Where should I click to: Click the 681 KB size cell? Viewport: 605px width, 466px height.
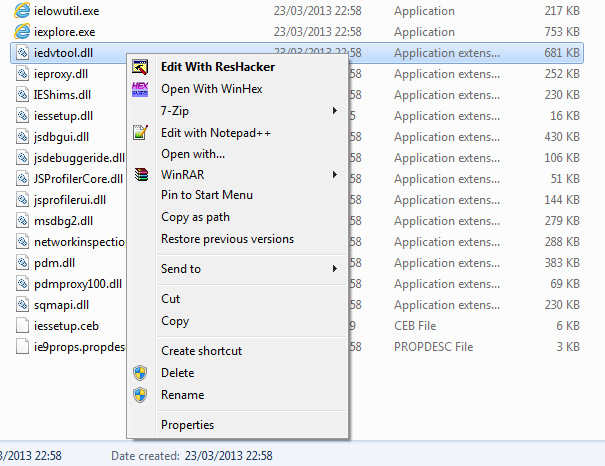tap(562, 53)
